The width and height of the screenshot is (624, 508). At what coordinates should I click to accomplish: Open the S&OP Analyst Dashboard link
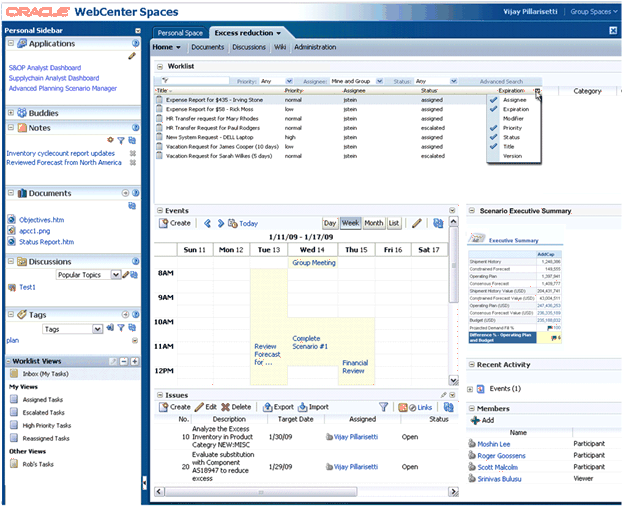(x=46, y=67)
